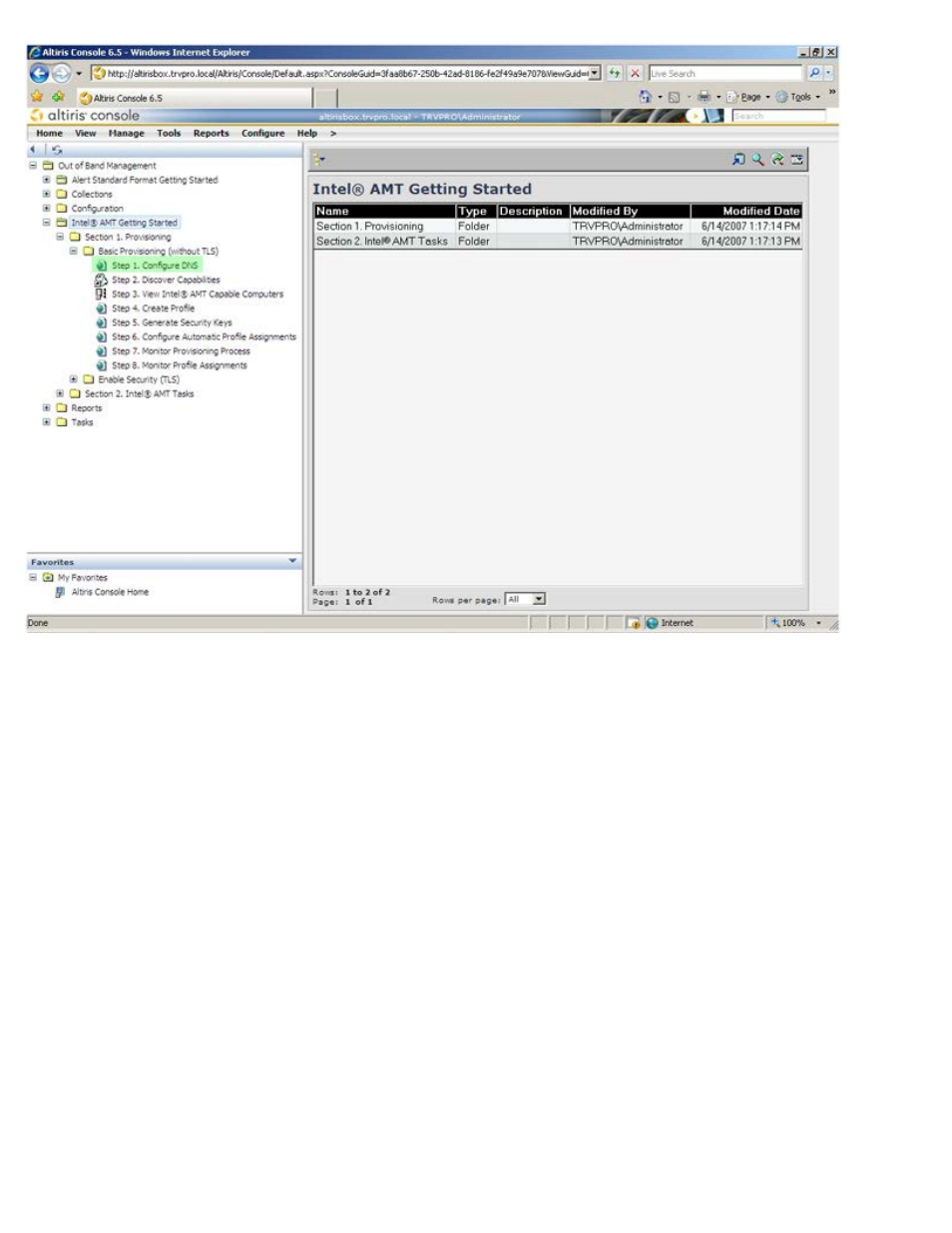
Task: Click the leftmost blue icon in the content toolbar
Action: pos(738,159)
